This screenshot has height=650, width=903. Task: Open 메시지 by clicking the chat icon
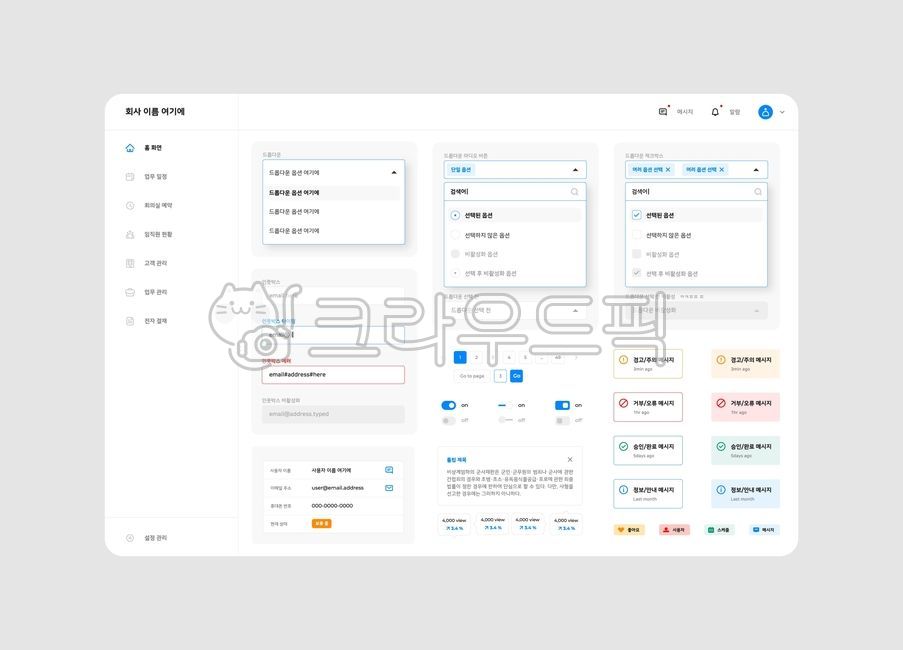pyautogui.click(x=661, y=111)
